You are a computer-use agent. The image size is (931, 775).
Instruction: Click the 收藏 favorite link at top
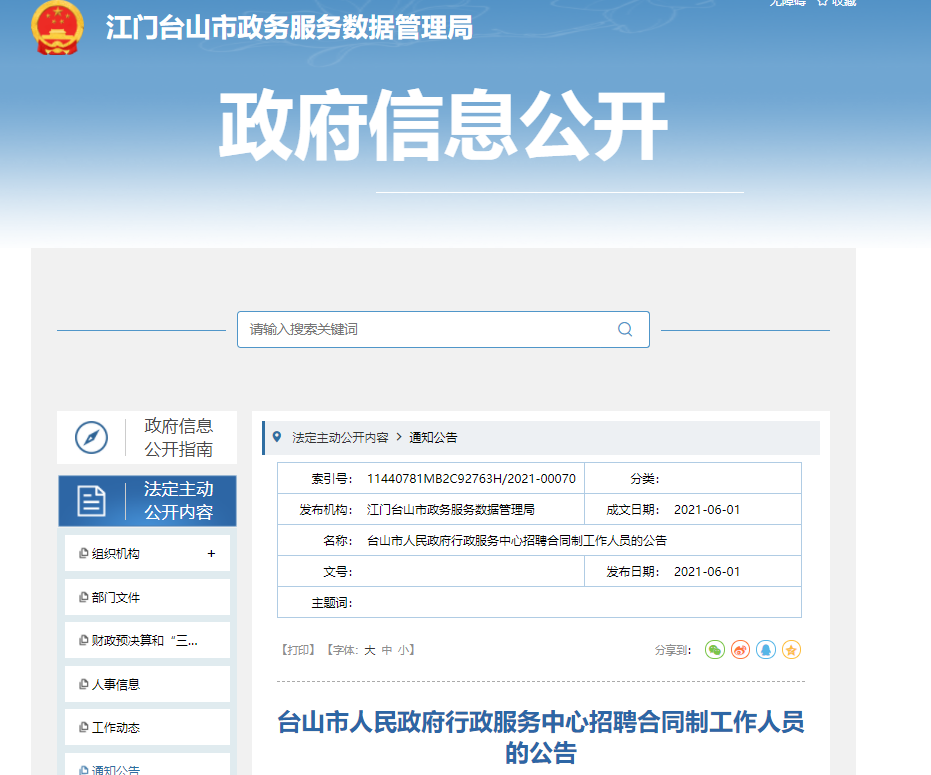click(x=837, y=3)
